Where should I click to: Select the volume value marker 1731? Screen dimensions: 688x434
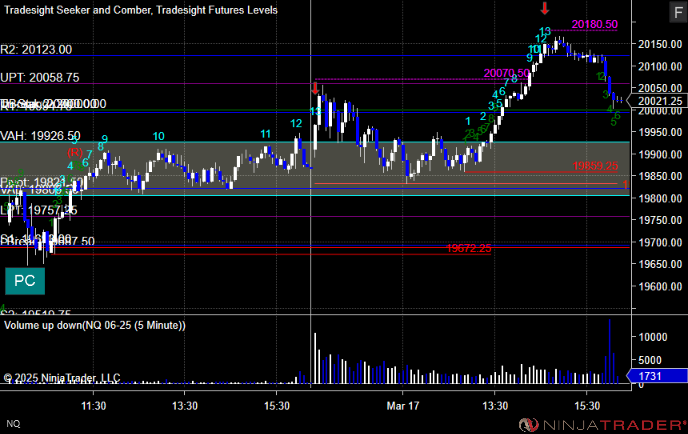[x=657, y=376]
